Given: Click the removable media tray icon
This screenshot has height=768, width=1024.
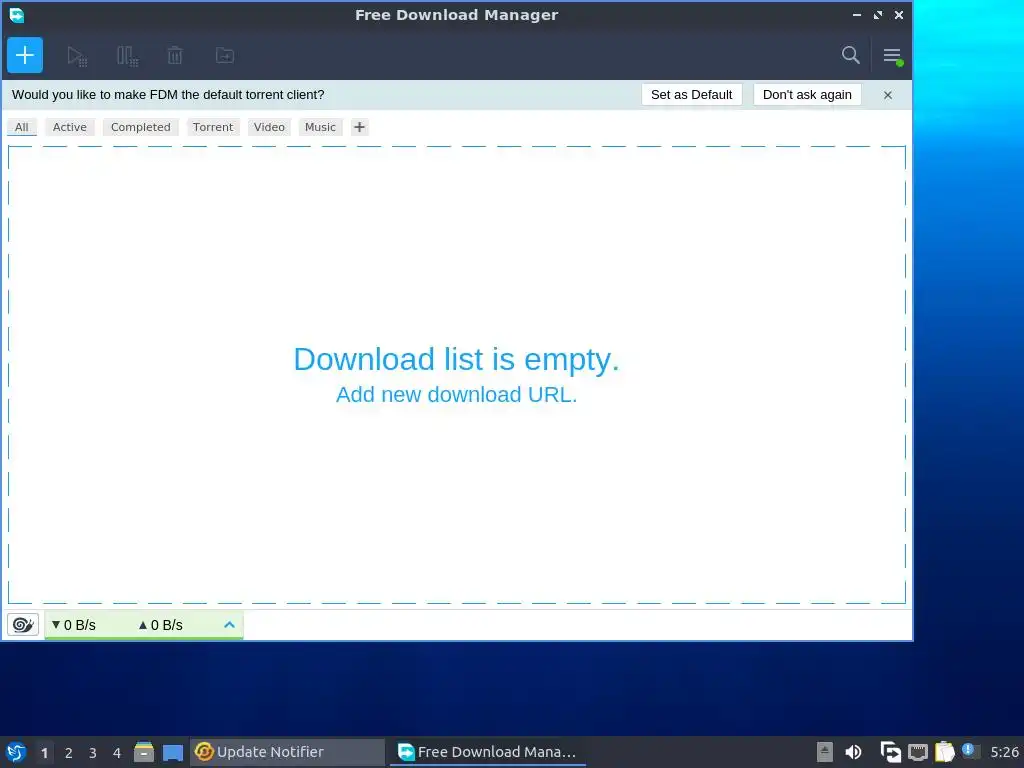Looking at the screenshot, I should [825, 752].
